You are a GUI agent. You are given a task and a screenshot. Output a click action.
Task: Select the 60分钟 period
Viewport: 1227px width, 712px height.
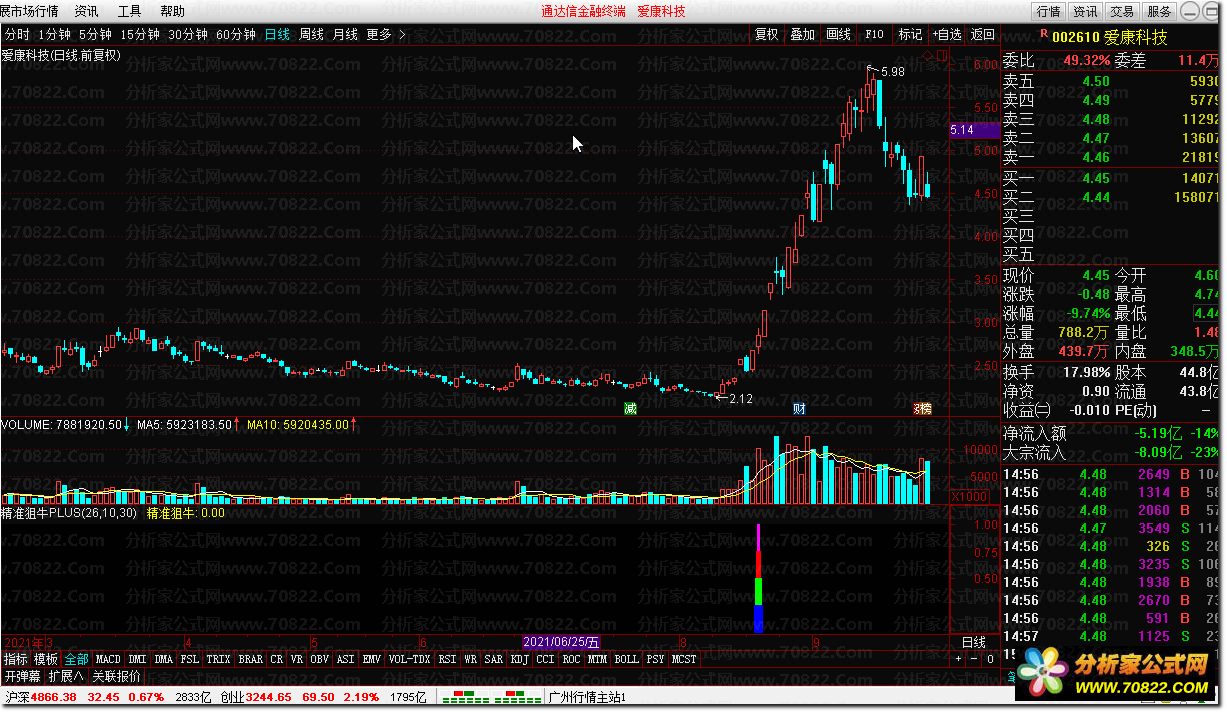[x=236, y=34]
